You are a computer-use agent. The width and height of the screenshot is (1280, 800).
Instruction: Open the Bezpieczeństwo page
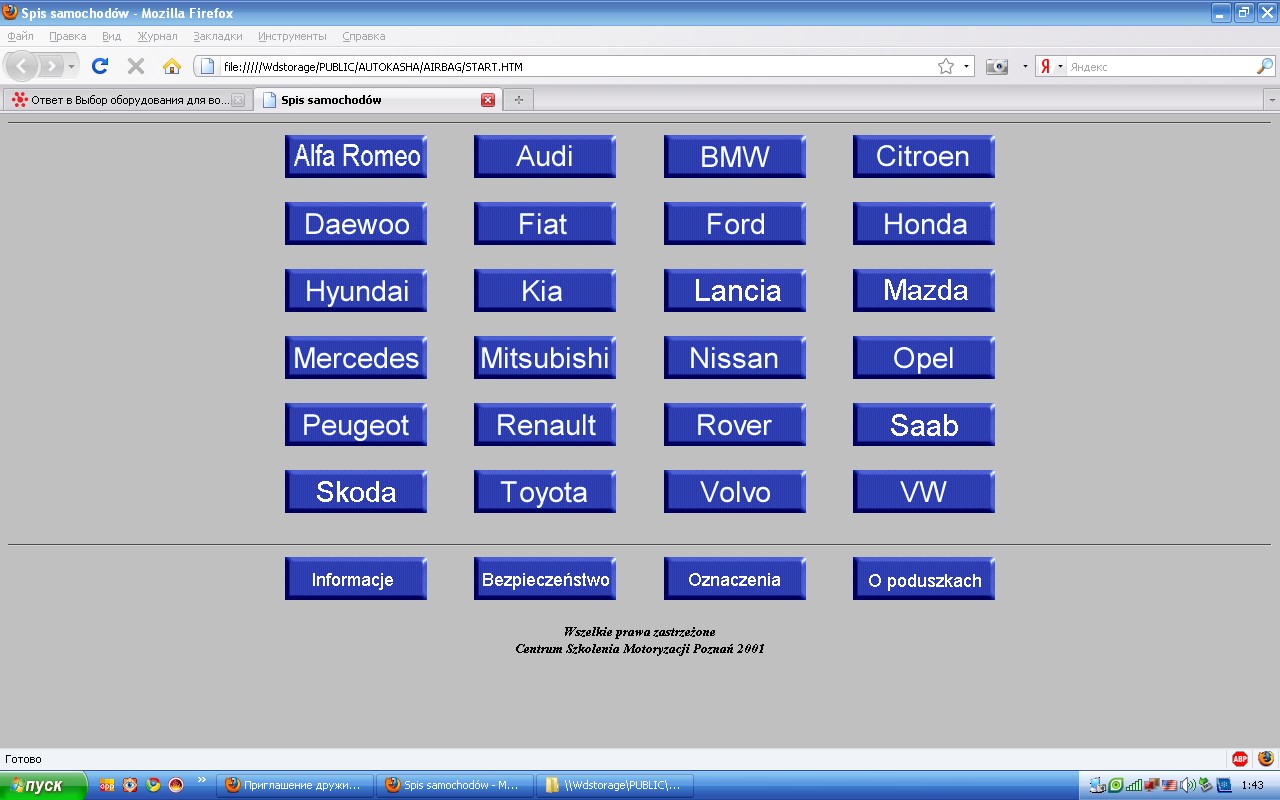coord(545,579)
